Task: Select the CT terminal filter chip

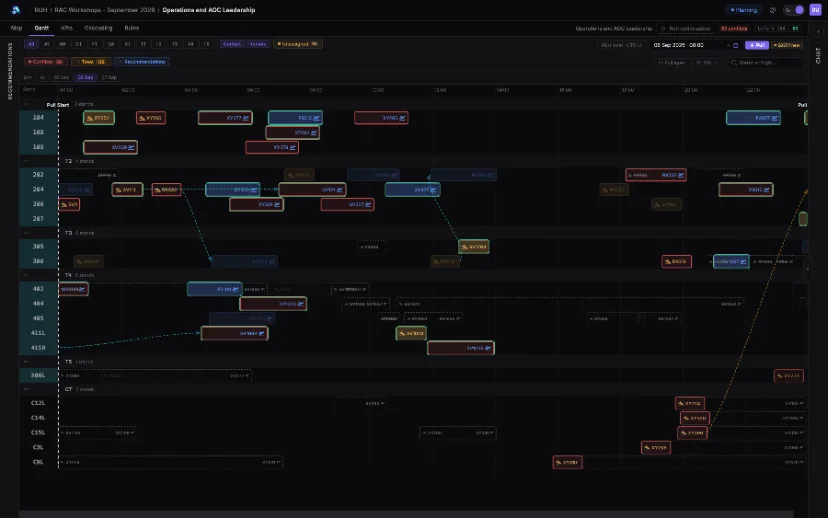Action: click(78, 44)
